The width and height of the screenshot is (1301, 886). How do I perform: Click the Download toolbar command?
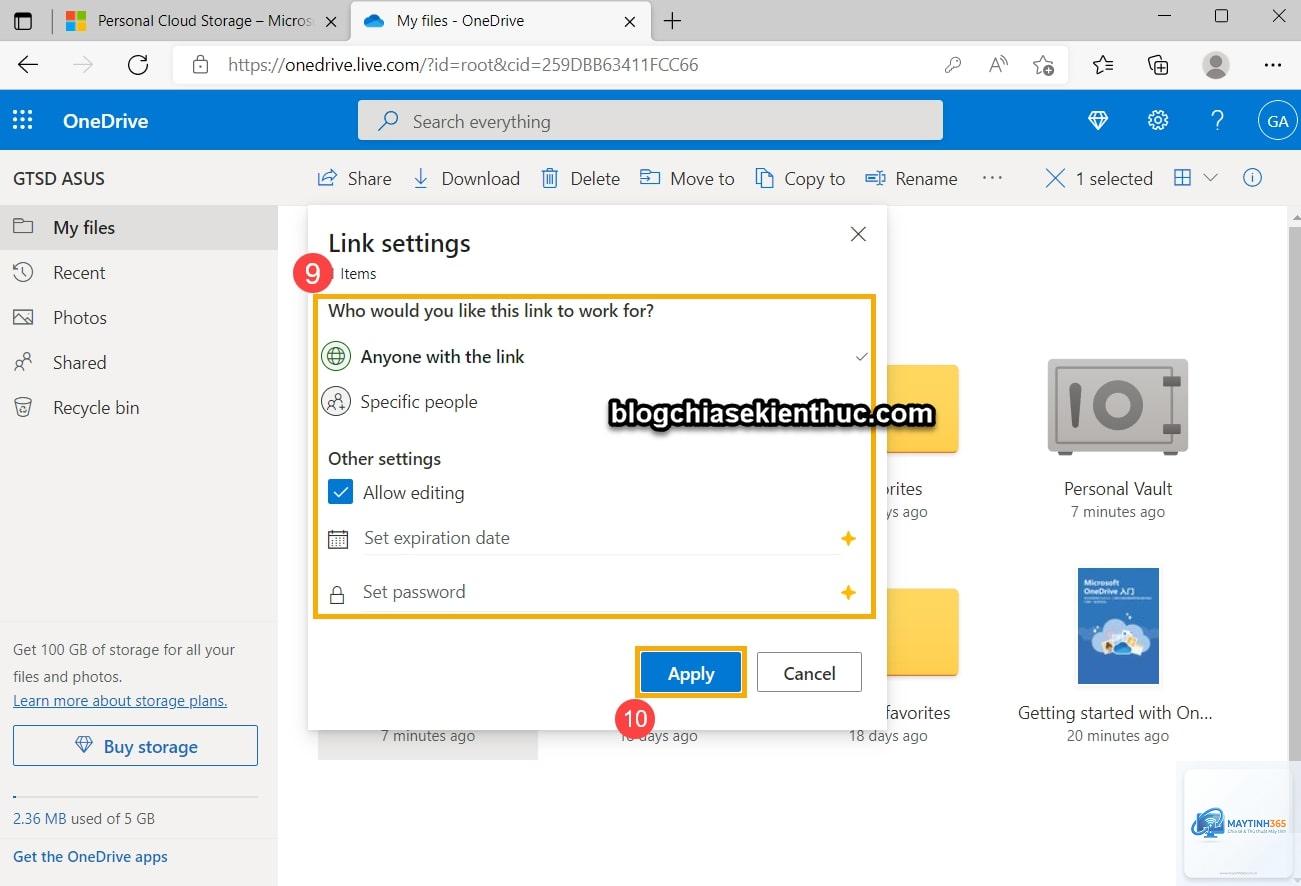(x=466, y=178)
